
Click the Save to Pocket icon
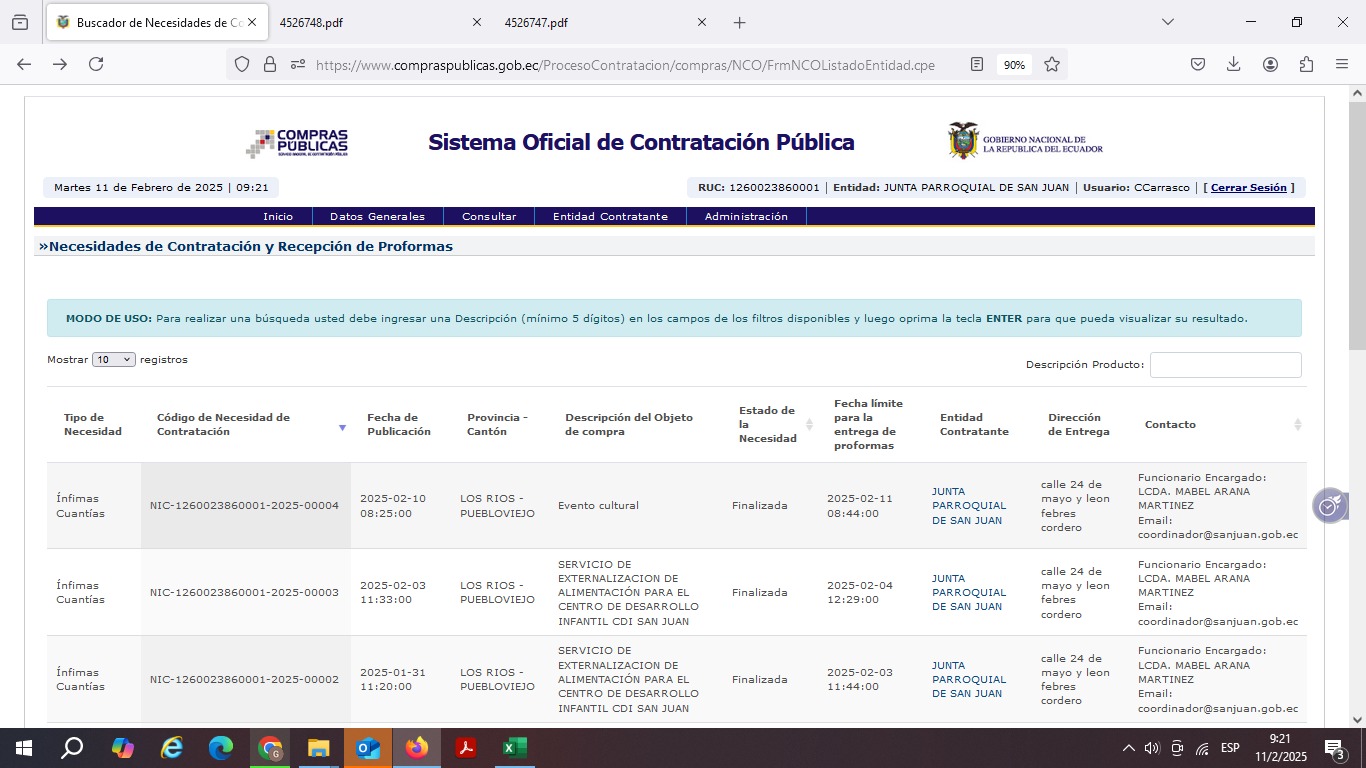coord(1197,64)
